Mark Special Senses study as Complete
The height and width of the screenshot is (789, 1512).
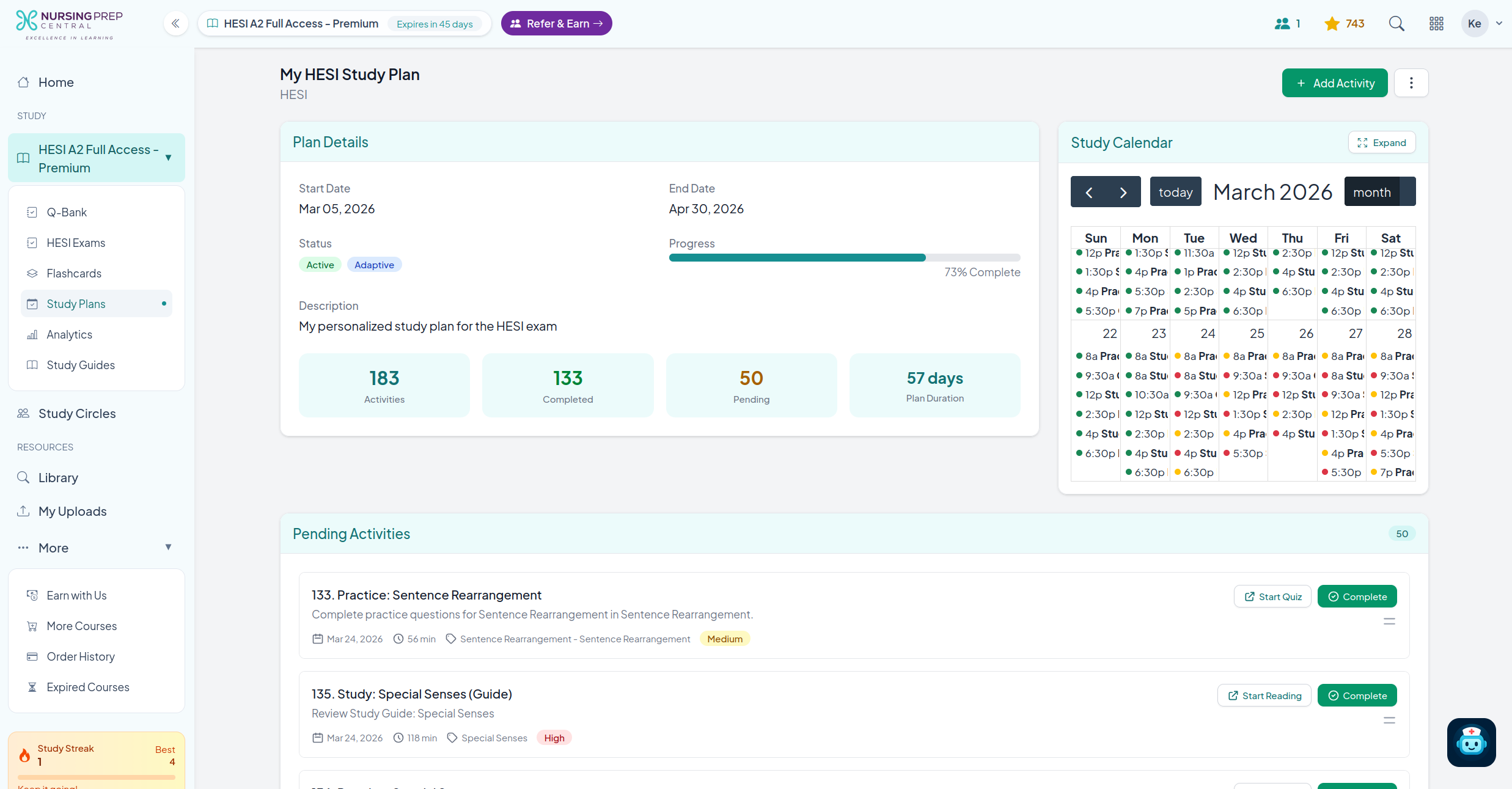click(x=1357, y=695)
